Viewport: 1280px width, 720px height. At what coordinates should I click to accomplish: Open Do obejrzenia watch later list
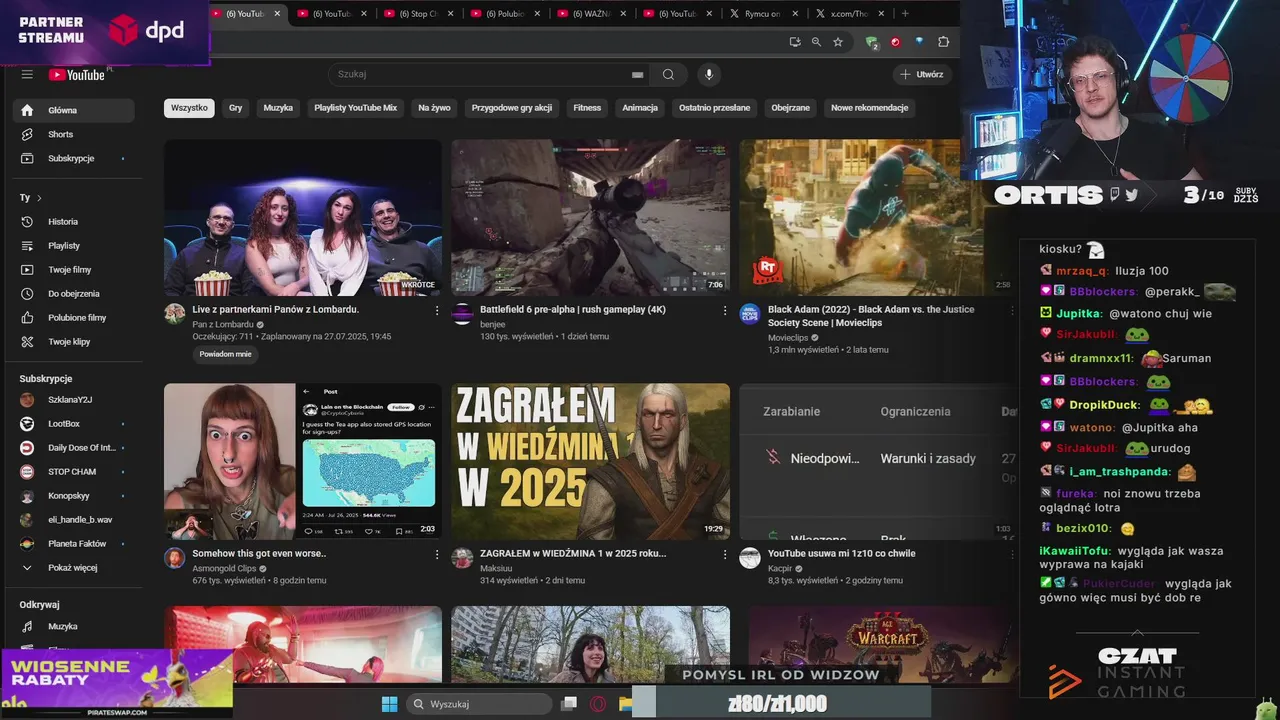click(73, 294)
